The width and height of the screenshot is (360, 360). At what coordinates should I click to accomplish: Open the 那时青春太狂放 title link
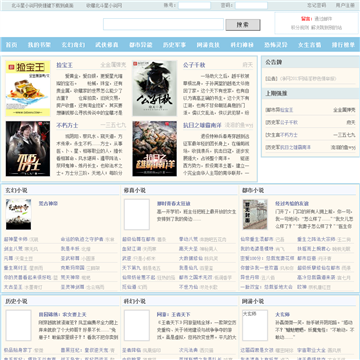[x=174, y=203]
